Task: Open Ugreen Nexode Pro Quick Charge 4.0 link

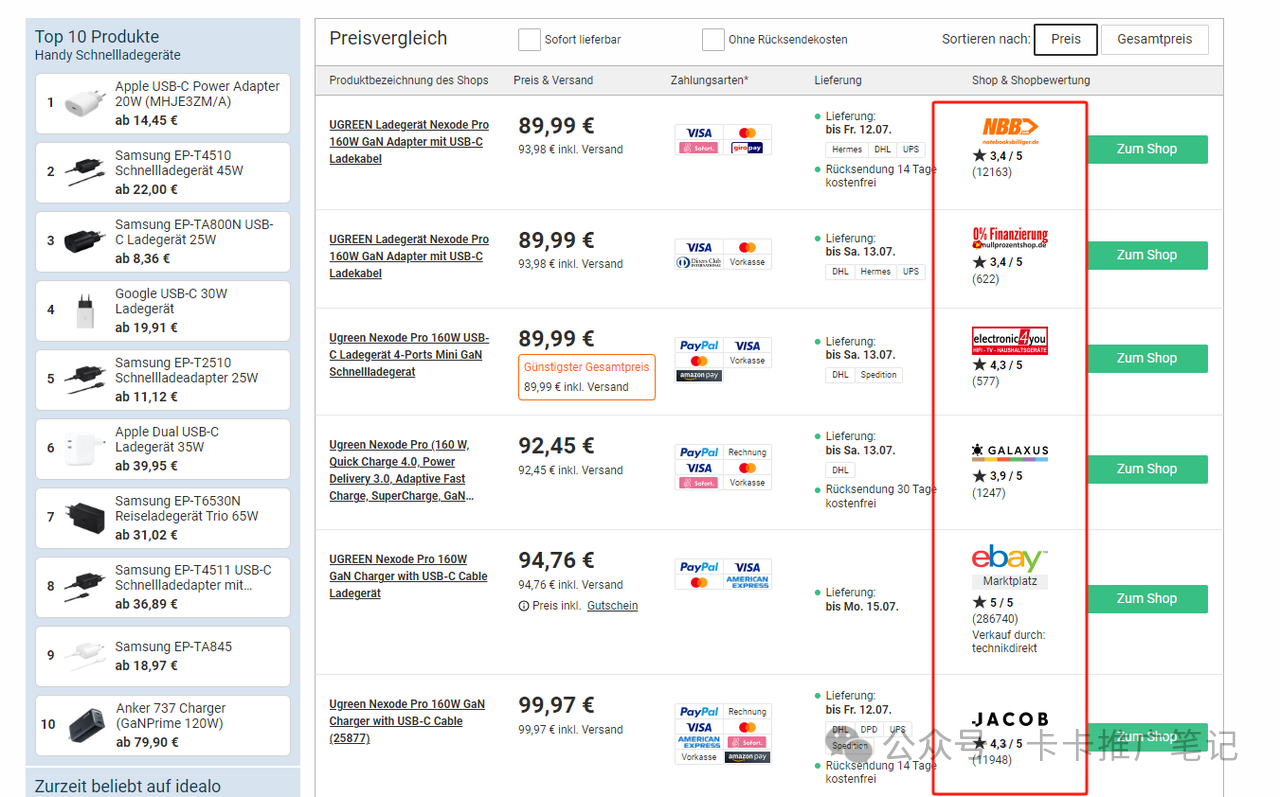Action: tap(402, 470)
